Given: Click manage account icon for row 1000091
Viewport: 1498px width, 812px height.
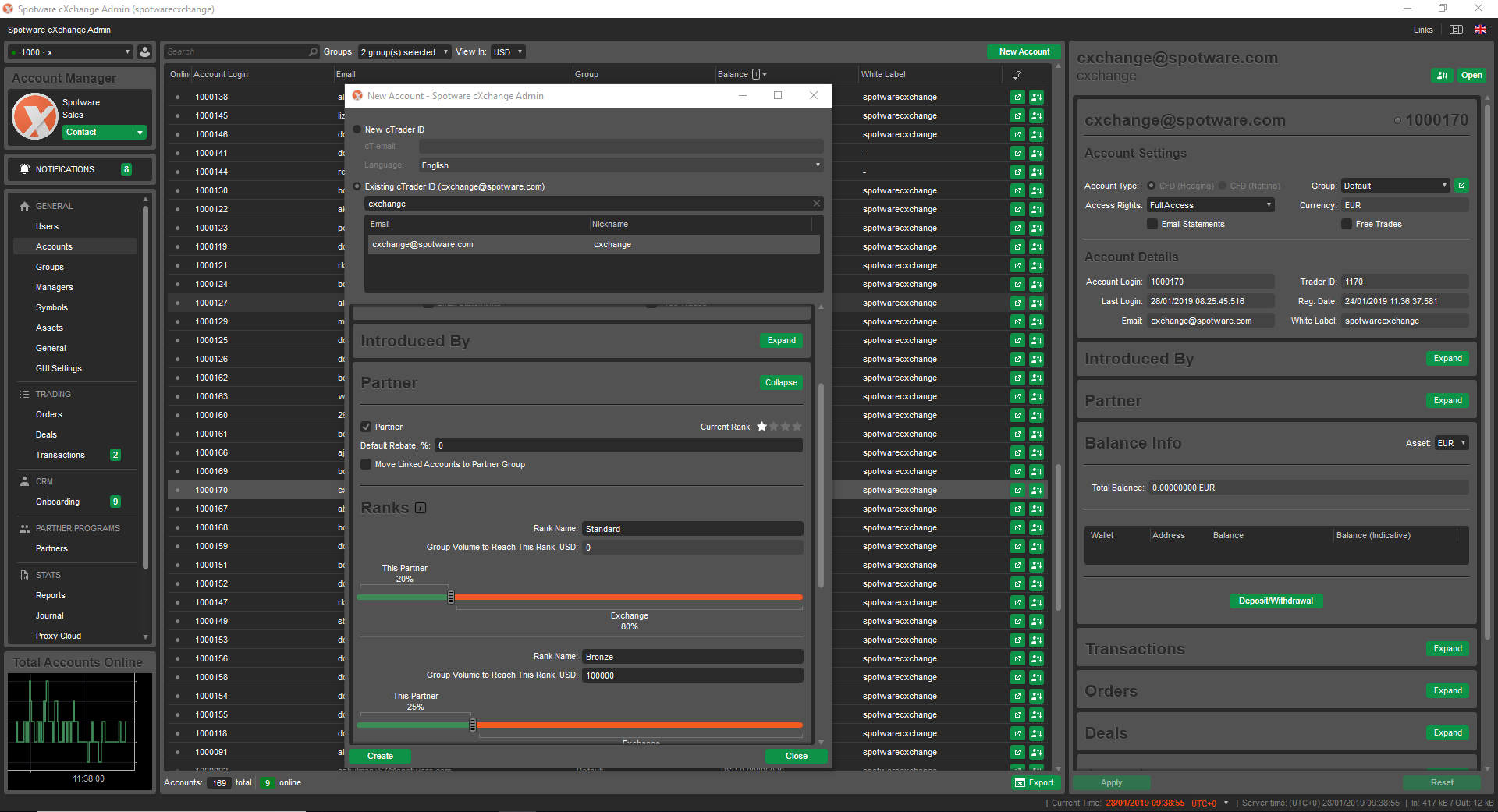Looking at the screenshot, I should click(1036, 752).
